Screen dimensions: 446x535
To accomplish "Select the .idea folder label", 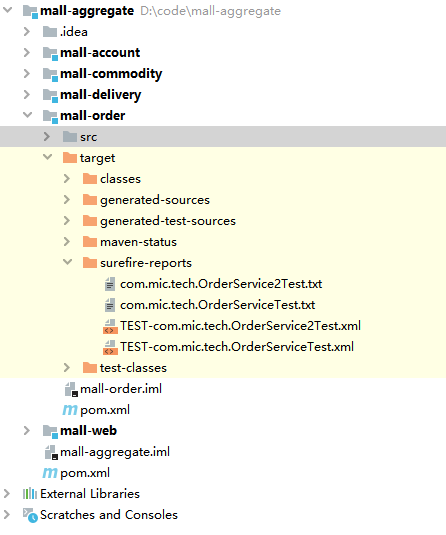I will (x=74, y=32).
